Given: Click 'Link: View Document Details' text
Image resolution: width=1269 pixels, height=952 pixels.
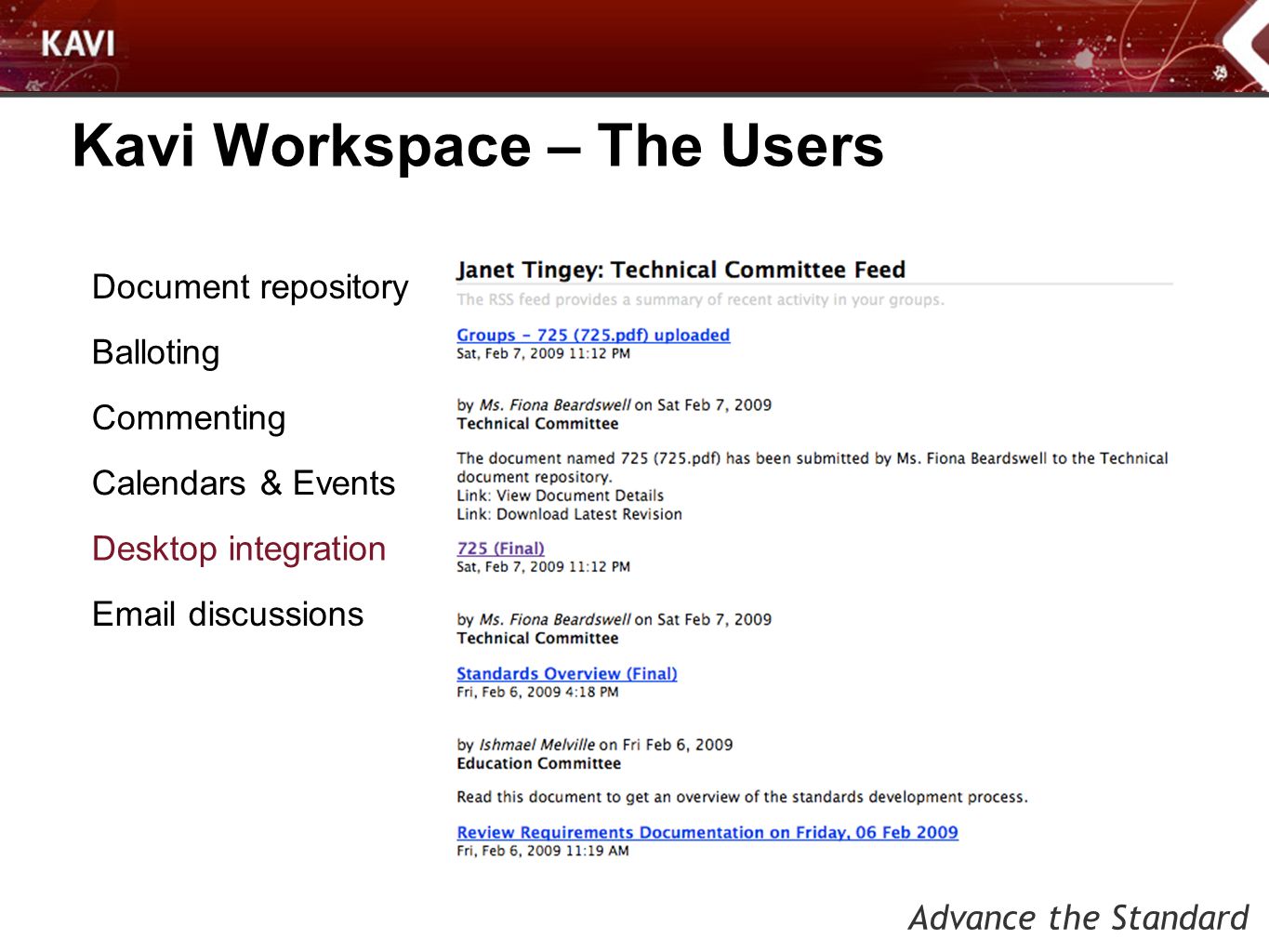Looking at the screenshot, I should [560, 496].
